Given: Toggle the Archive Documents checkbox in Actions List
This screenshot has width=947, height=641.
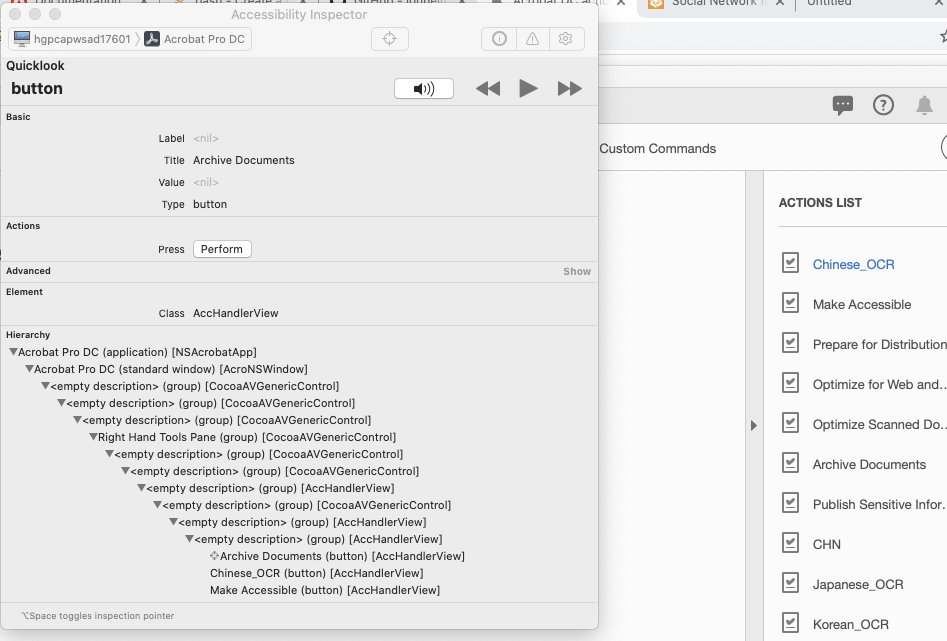Looking at the screenshot, I should coord(790,463).
